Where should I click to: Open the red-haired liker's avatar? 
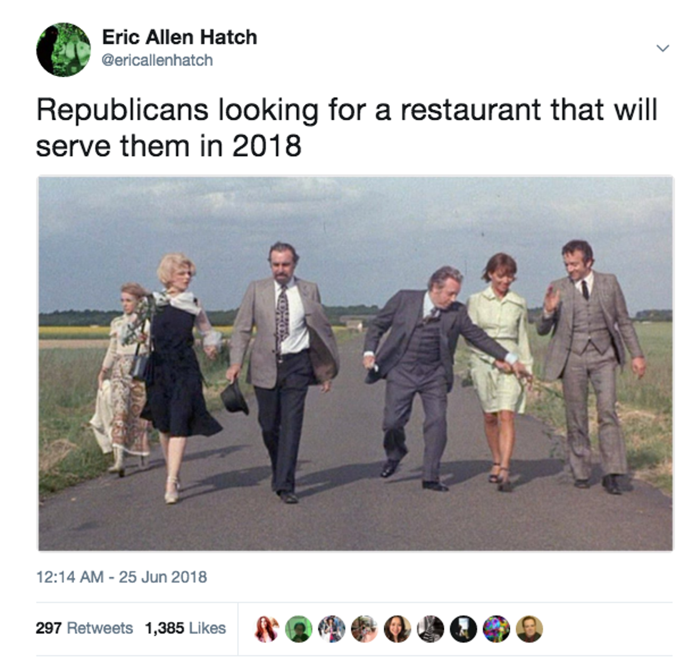tap(267, 629)
